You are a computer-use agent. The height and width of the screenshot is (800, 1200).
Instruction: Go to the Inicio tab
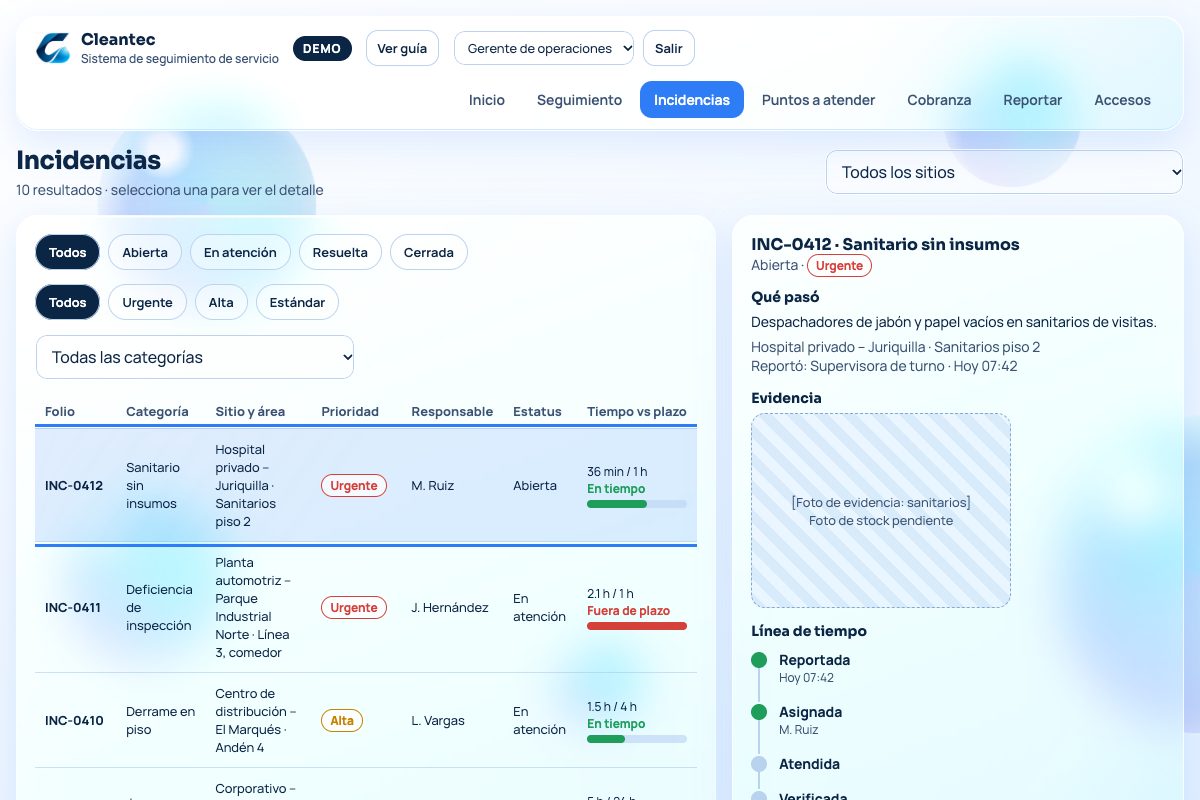point(487,100)
